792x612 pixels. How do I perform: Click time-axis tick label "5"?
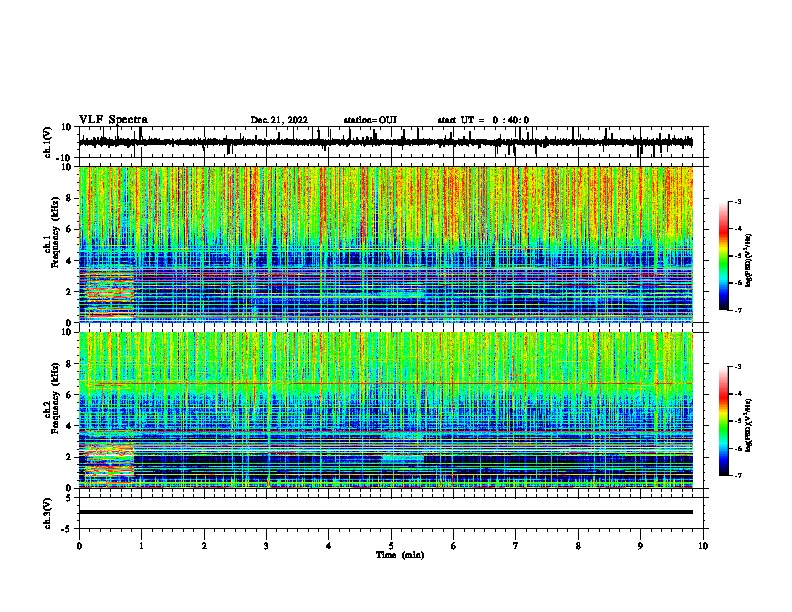pyautogui.click(x=391, y=546)
